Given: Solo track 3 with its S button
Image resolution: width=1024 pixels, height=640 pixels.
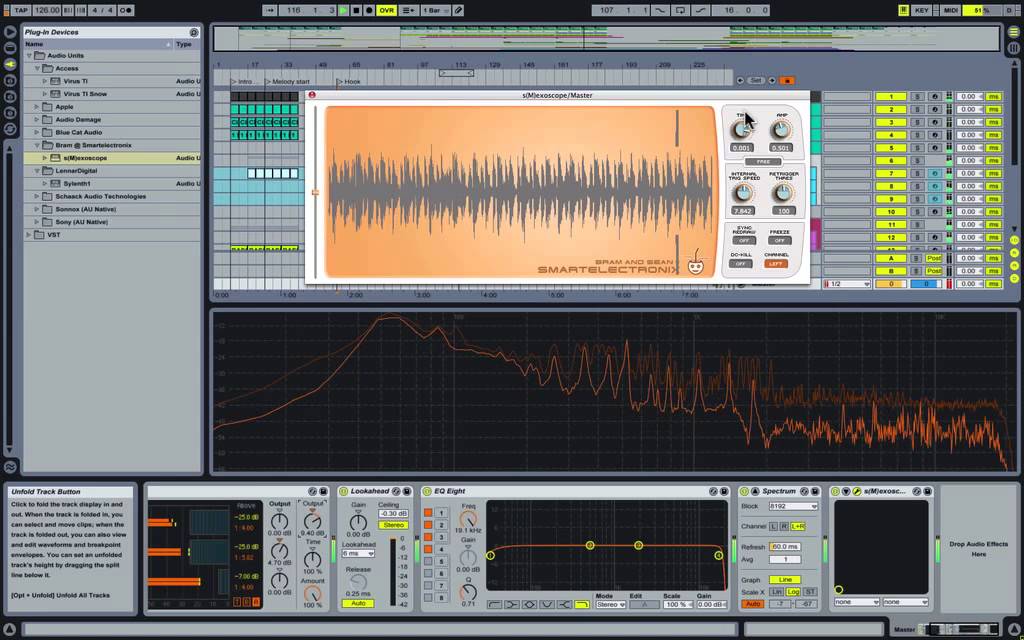Looking at the screenshot, I should (917, 122).
